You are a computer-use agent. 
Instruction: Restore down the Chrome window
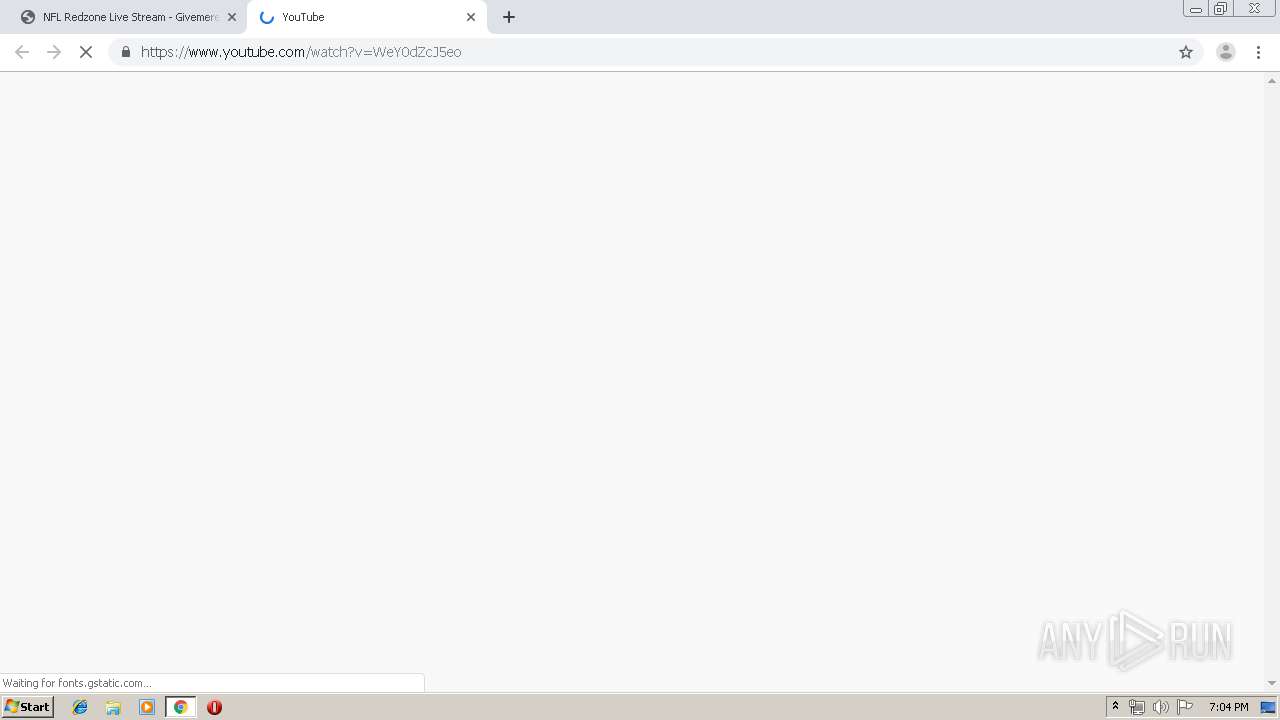[1220, 9]
